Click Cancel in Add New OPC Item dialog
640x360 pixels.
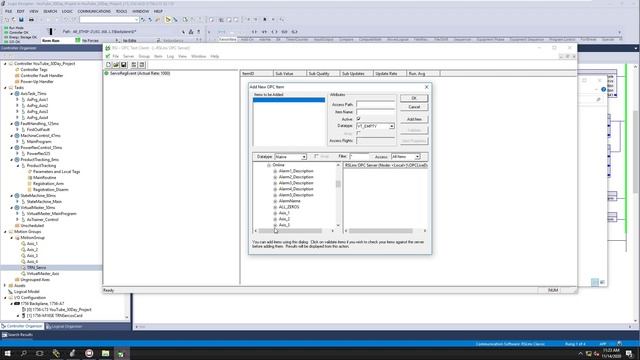[414, 107]
